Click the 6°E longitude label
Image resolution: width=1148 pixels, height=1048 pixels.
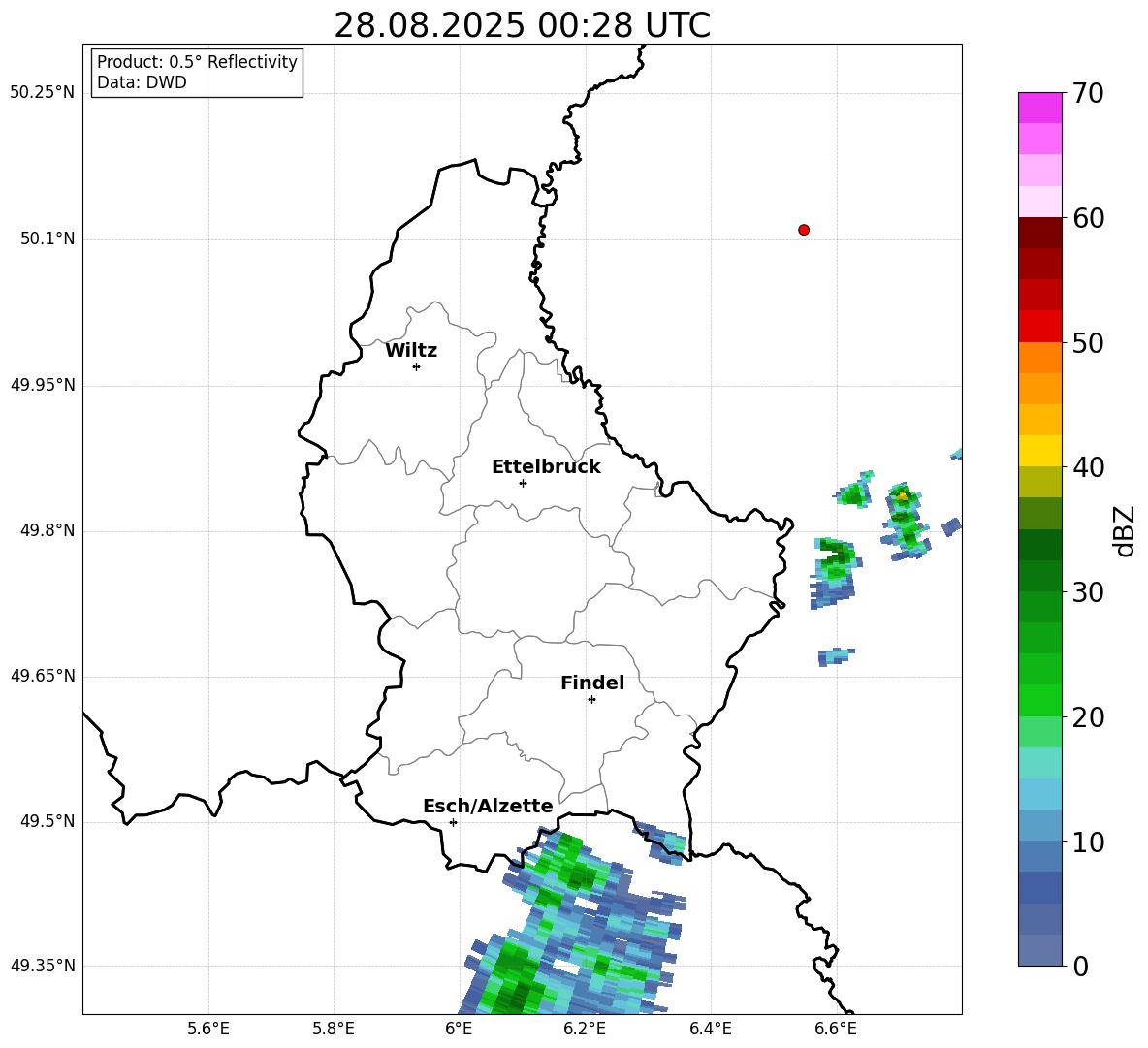459,1029
